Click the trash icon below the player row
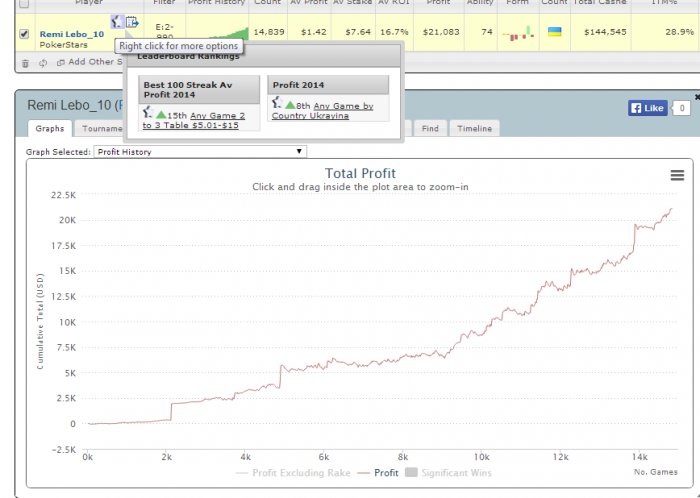Viewport: 700px width, 498px height. pyautogui.click(x=25, y=62)
